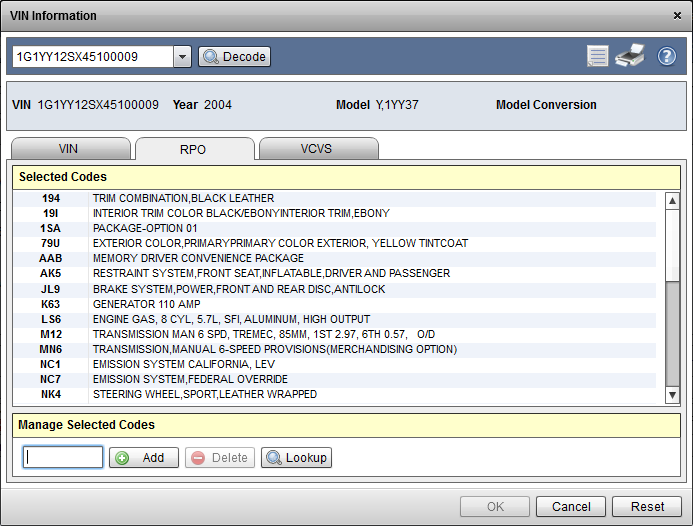Screen dimensions: 693x526
Task: Select code row K63 GENERATOR 110 AMP
Action: point(335,305)
